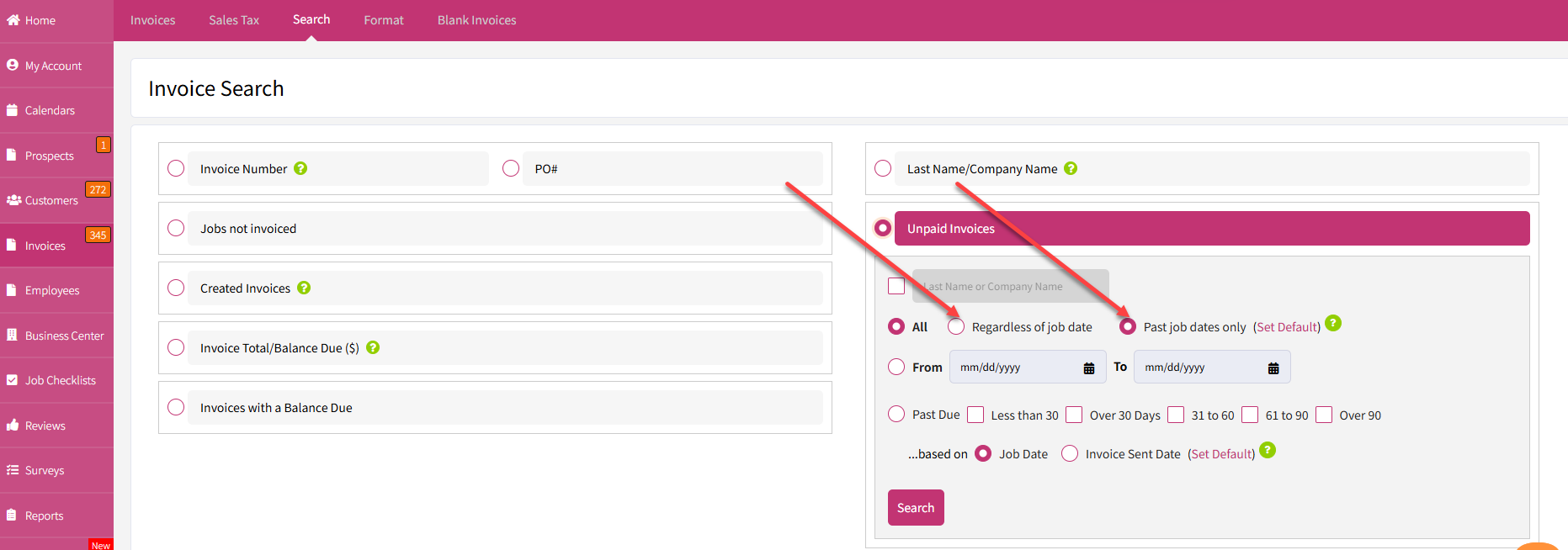Open the Sales Tax tab
The width and height of the screenshot is (1568, 550).
point(234,20)
